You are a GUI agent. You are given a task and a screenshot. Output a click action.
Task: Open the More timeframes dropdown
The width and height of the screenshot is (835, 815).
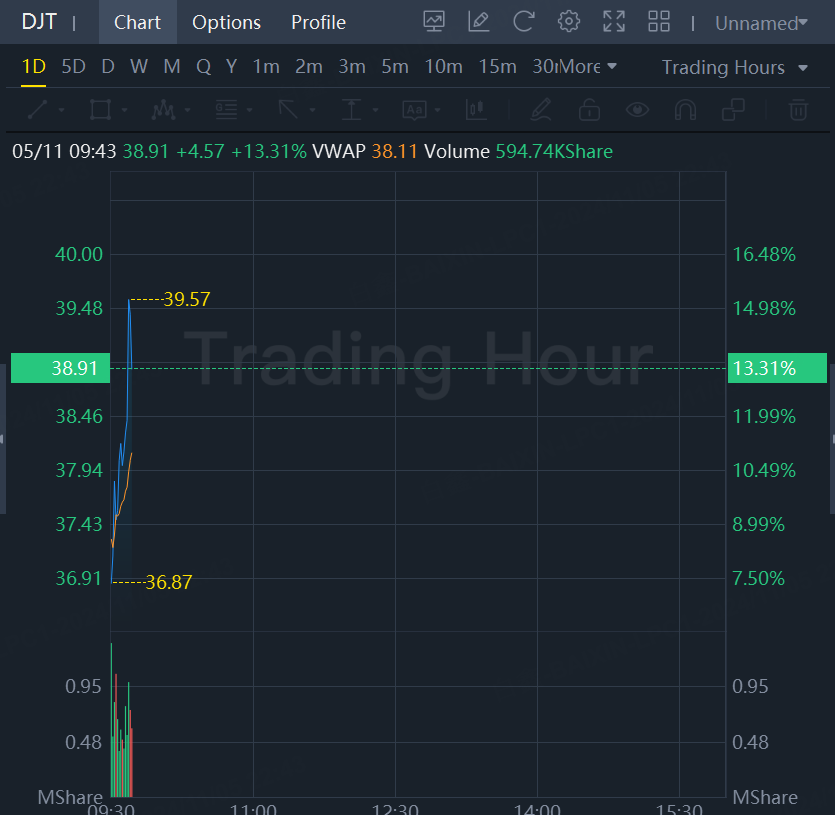[587, 67]
